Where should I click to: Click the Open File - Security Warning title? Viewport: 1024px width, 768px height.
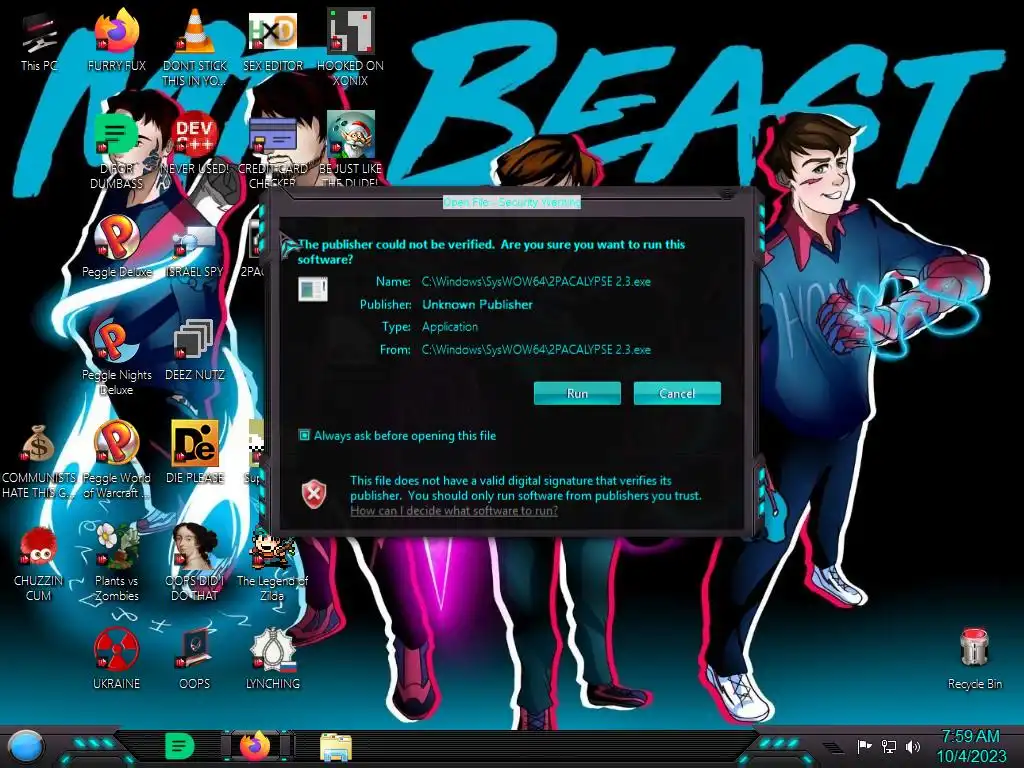511,202
